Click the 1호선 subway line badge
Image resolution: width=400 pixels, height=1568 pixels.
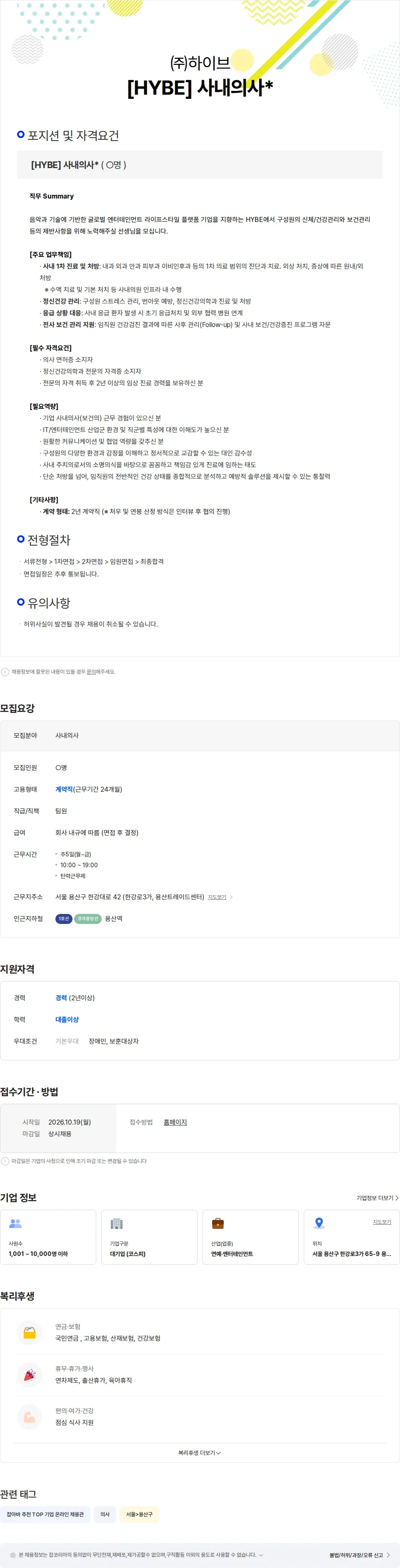(x=64, y=919)
